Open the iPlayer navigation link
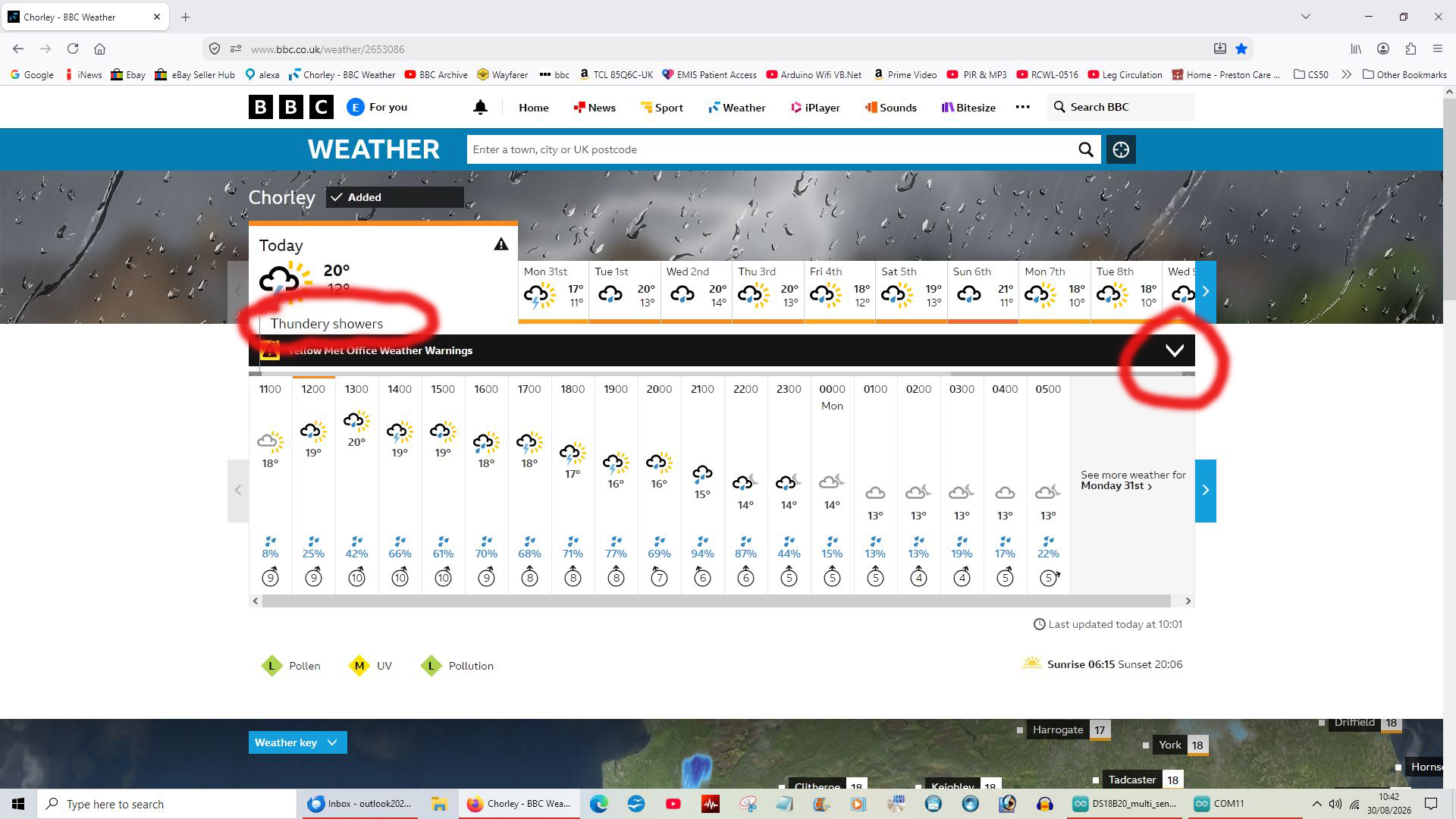1456x819 pixels. pyautogui.click(x=815, y=108)
